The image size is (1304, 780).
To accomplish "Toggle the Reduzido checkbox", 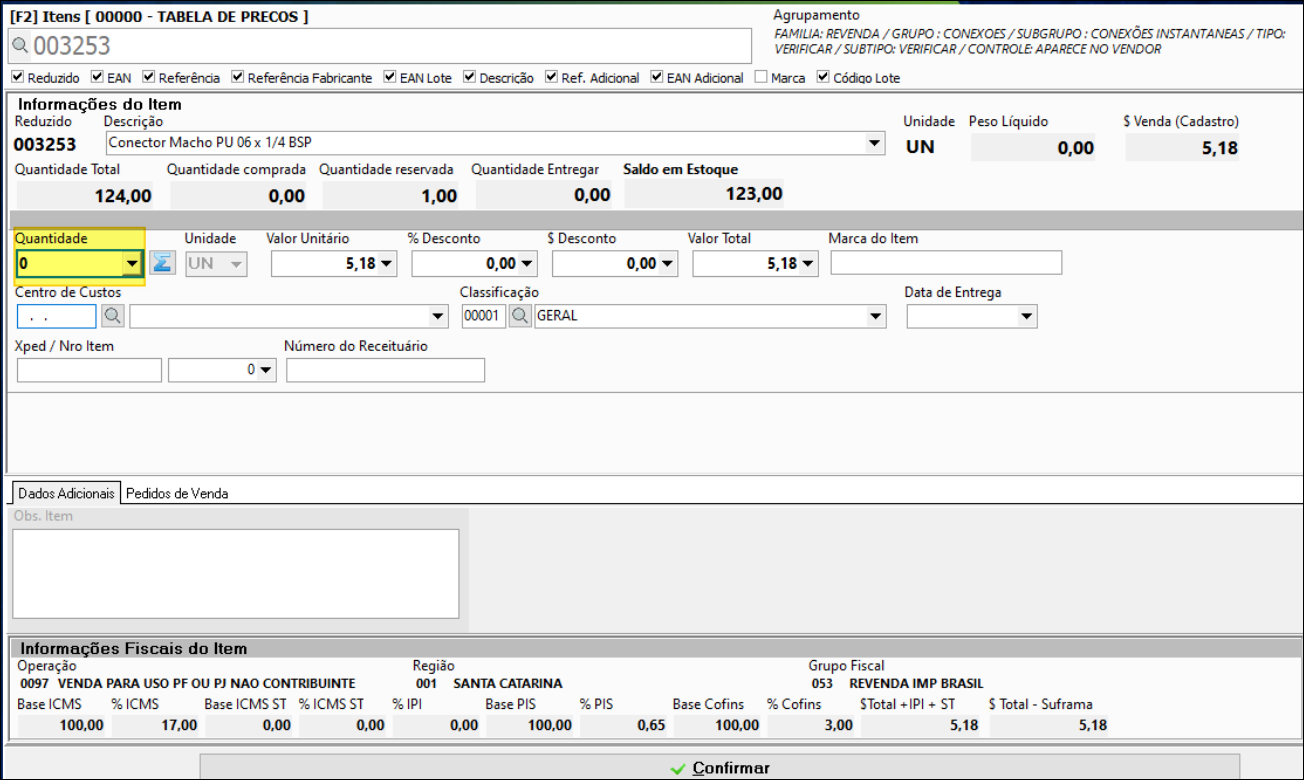I will pyautogui.click(x=17, y=77).
